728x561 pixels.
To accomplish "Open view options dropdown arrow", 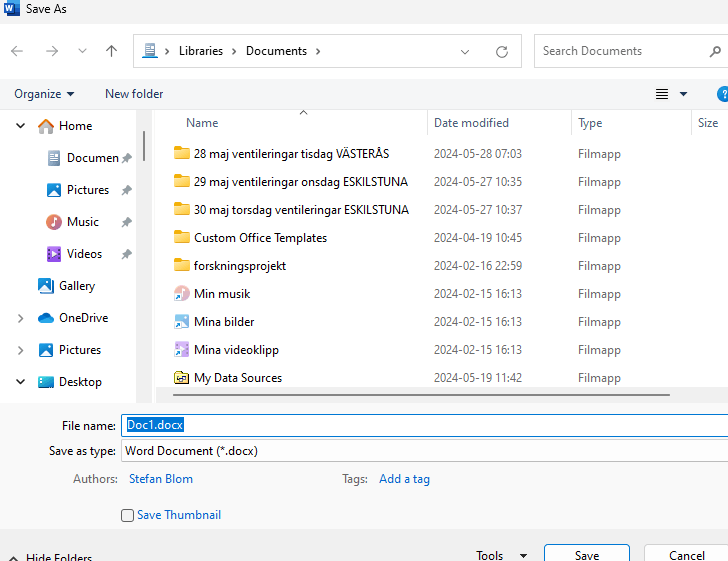I will tap(683, 94).
